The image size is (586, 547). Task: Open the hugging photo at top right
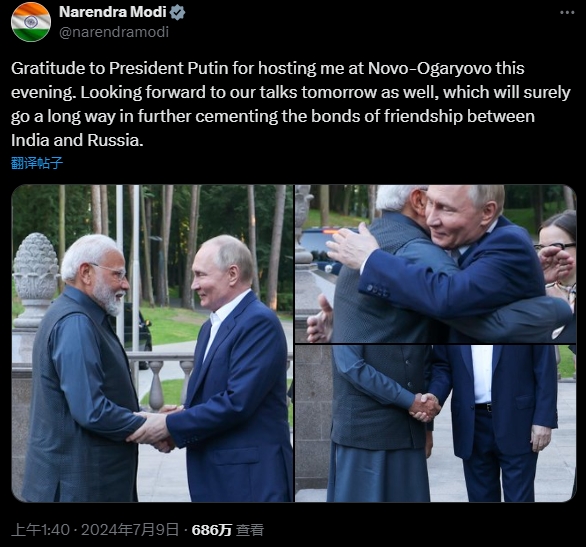coord(435,264)
